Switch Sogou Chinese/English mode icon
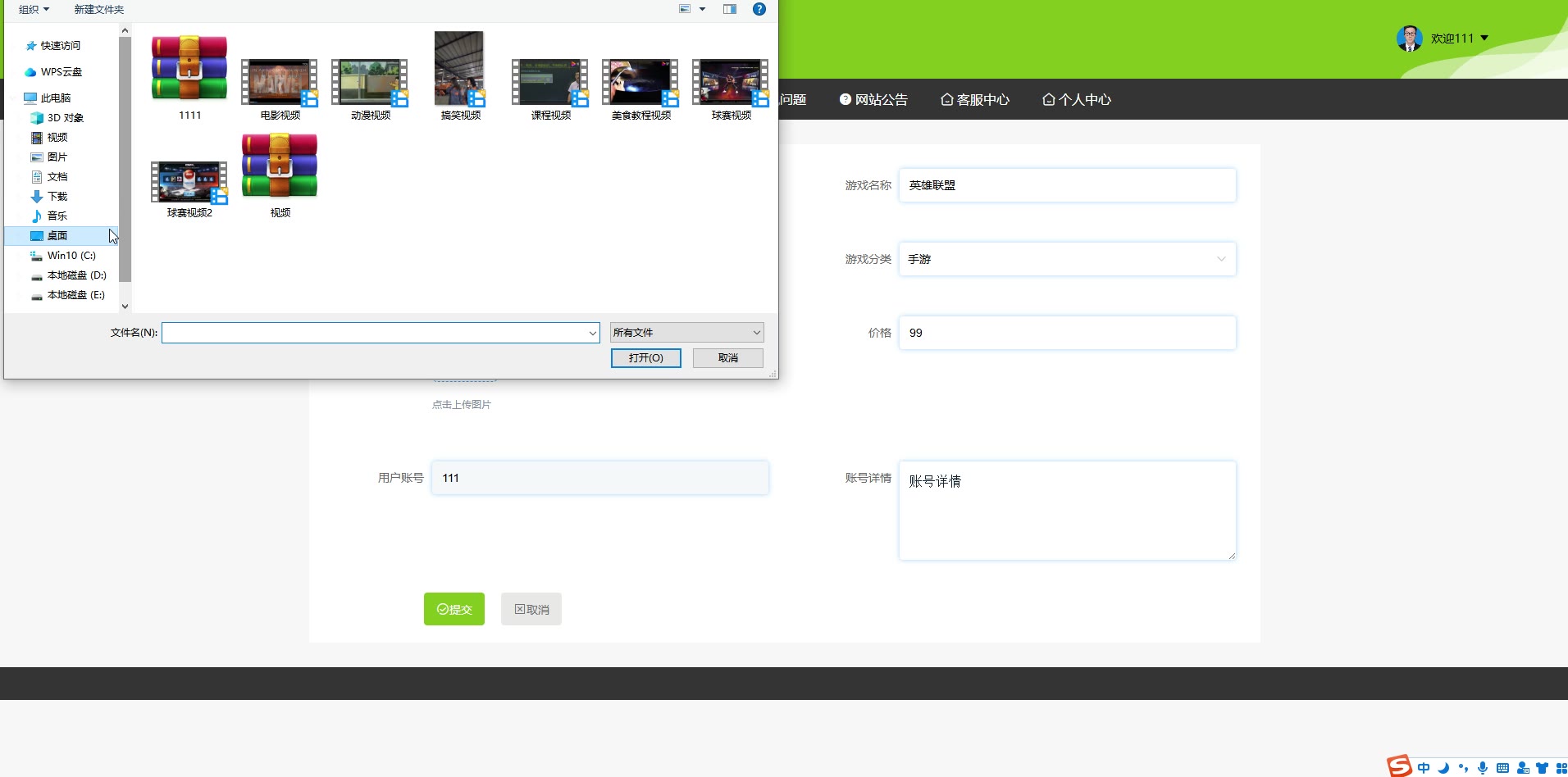1568x777 pixels. pyautogui.click(x=1424, y=768)
